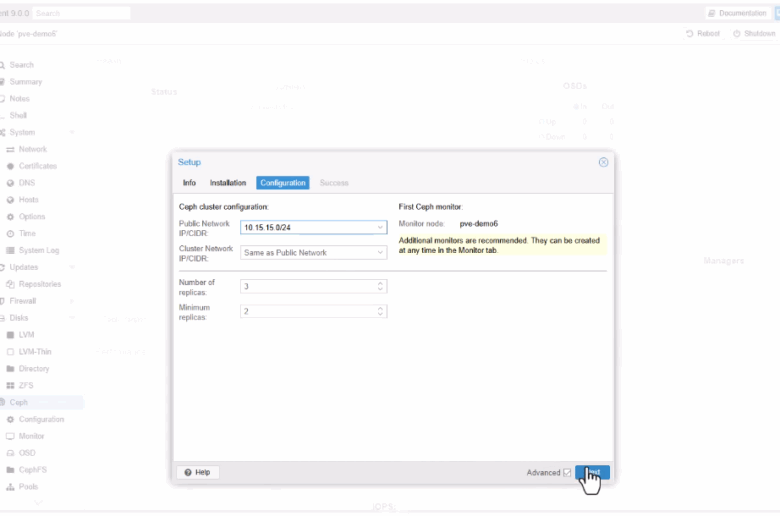Click the Shell terminal icon
This screenshot has width=780, height=516.
pyautogui.click(x=3, y=115)
